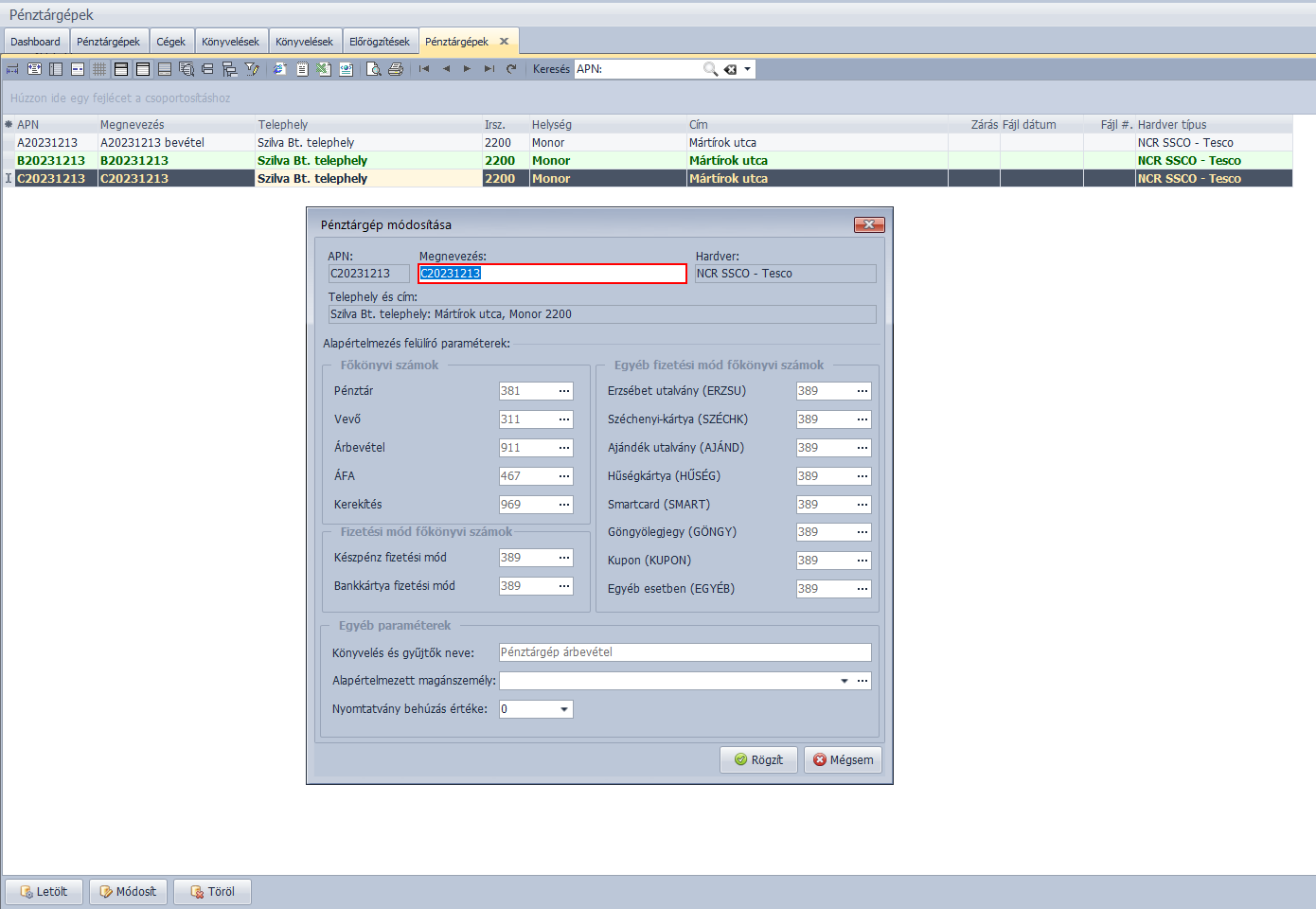Cancel dialog with Mégsem button
Image resolution: width=1316 pixels, height=909 pixels.
pyautogui.click(x=843, y=760)
